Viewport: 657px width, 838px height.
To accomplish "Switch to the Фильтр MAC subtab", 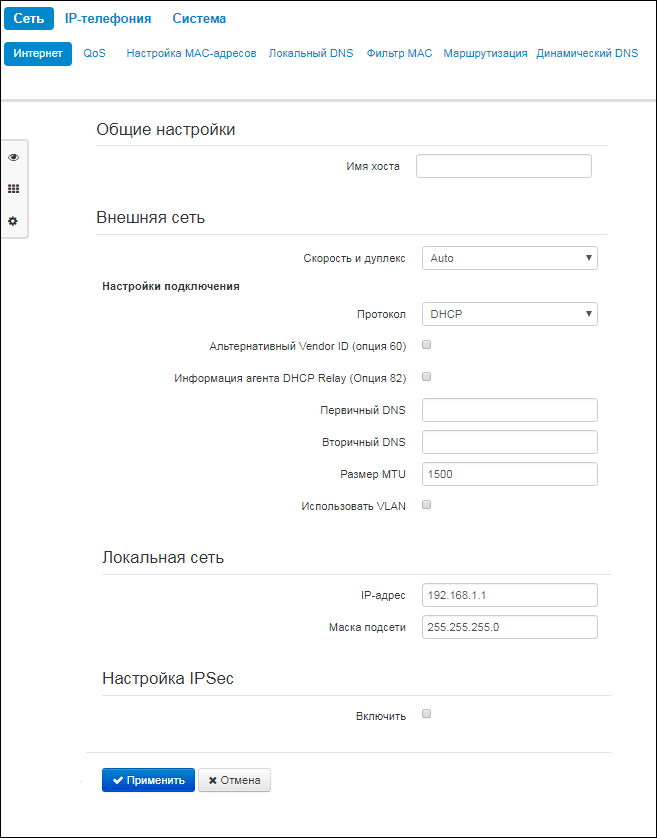I will (399, 54).
